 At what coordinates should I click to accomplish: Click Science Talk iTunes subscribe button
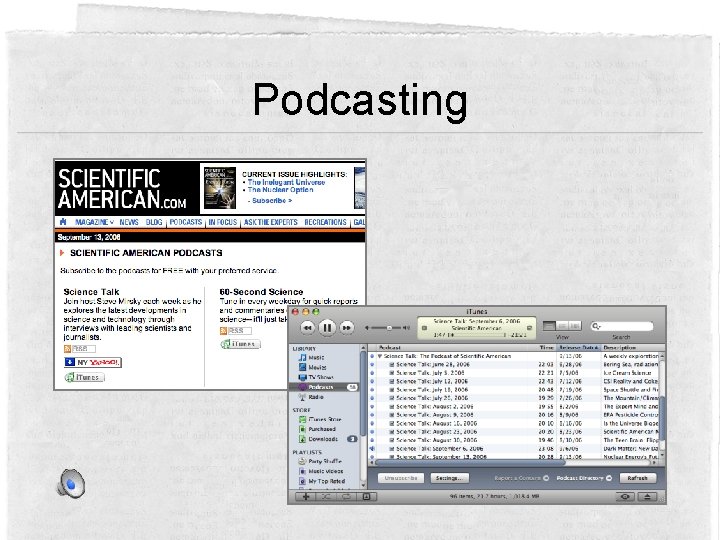pyautogui.click(x=84, y=377)
